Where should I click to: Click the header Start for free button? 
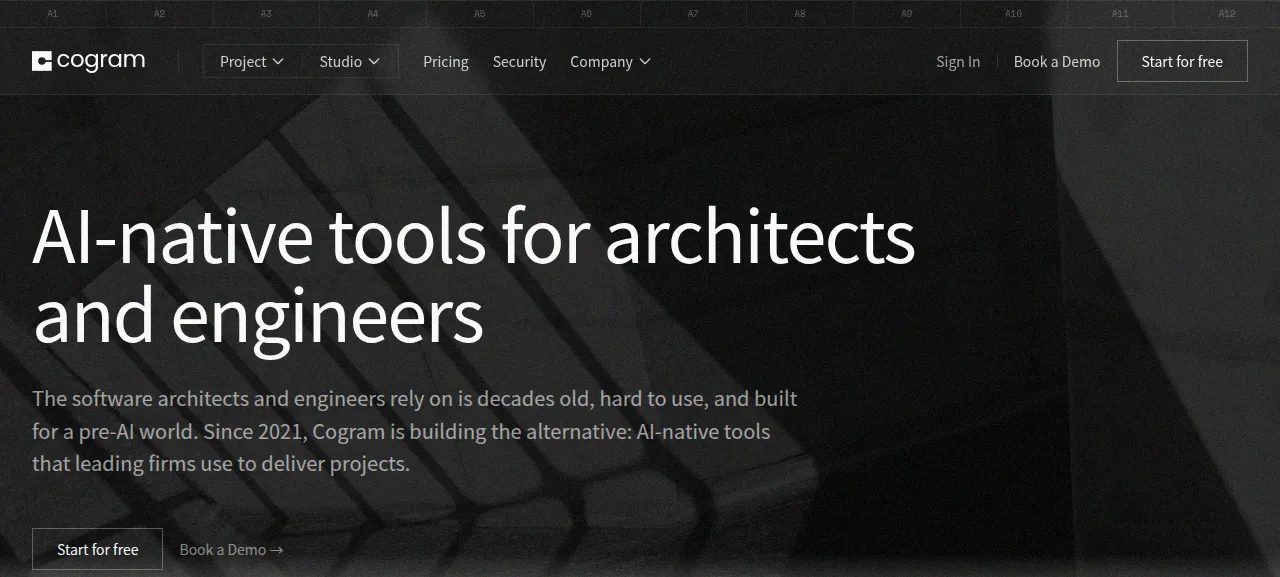click(x=1182, y=61)
